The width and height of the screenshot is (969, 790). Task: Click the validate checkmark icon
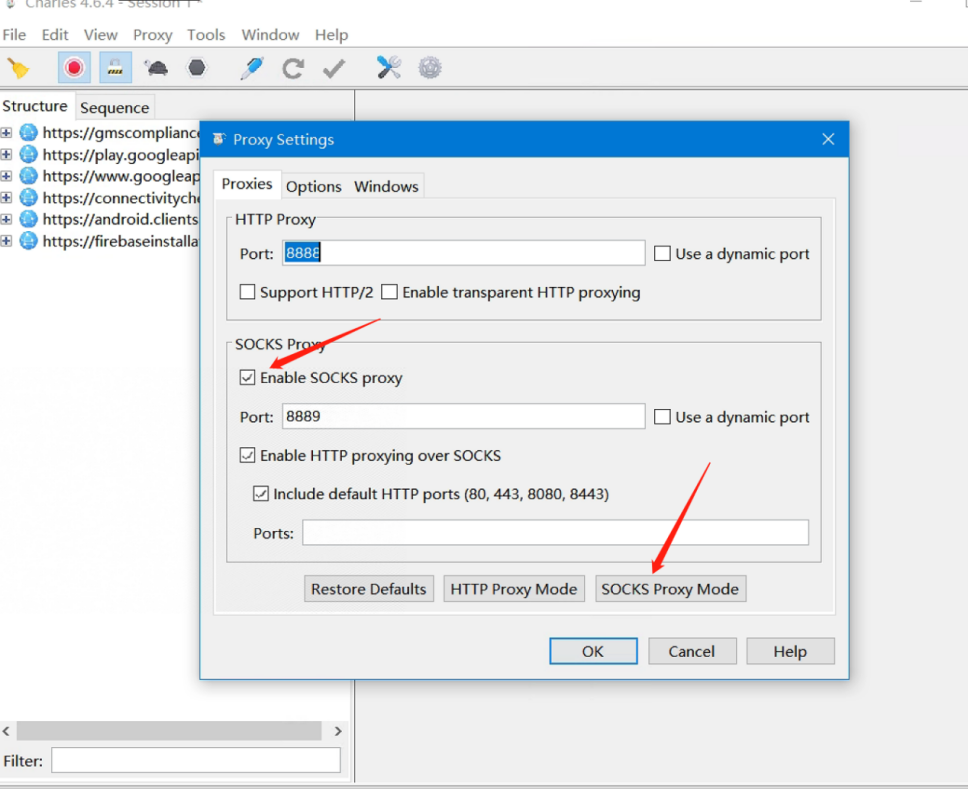click(x=334, y=68)
